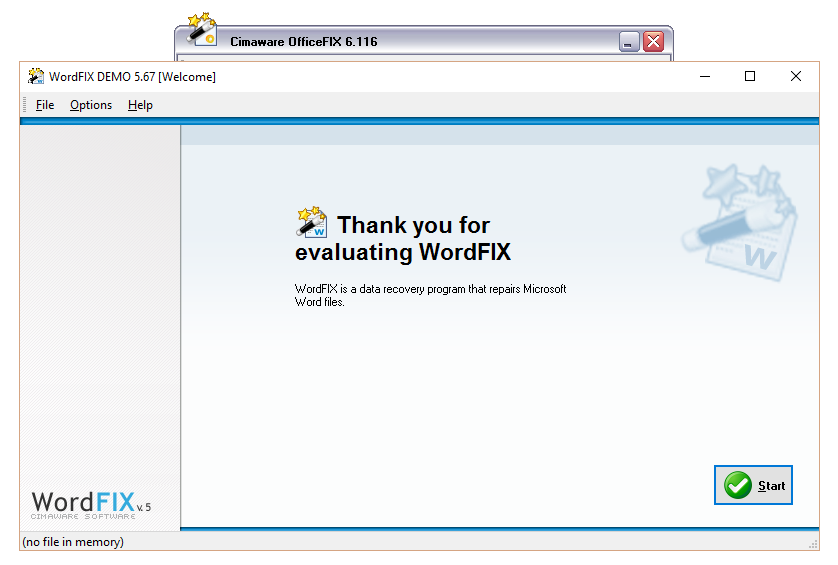Click the WordFIX title bar app icon
The image size is (838, 565).
[x=36, y=76]
